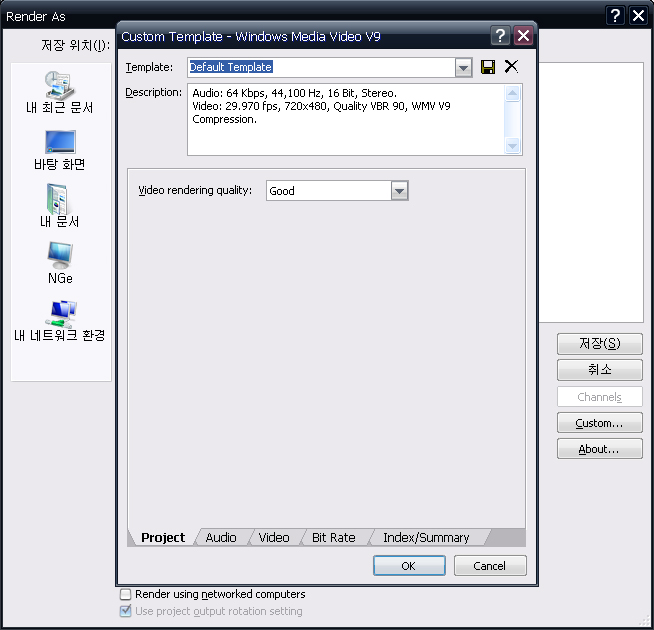Go to the desktop shortcut (바탕 화면)
The width and height of the screenshot is (654, 630).
tap(60, 150)
